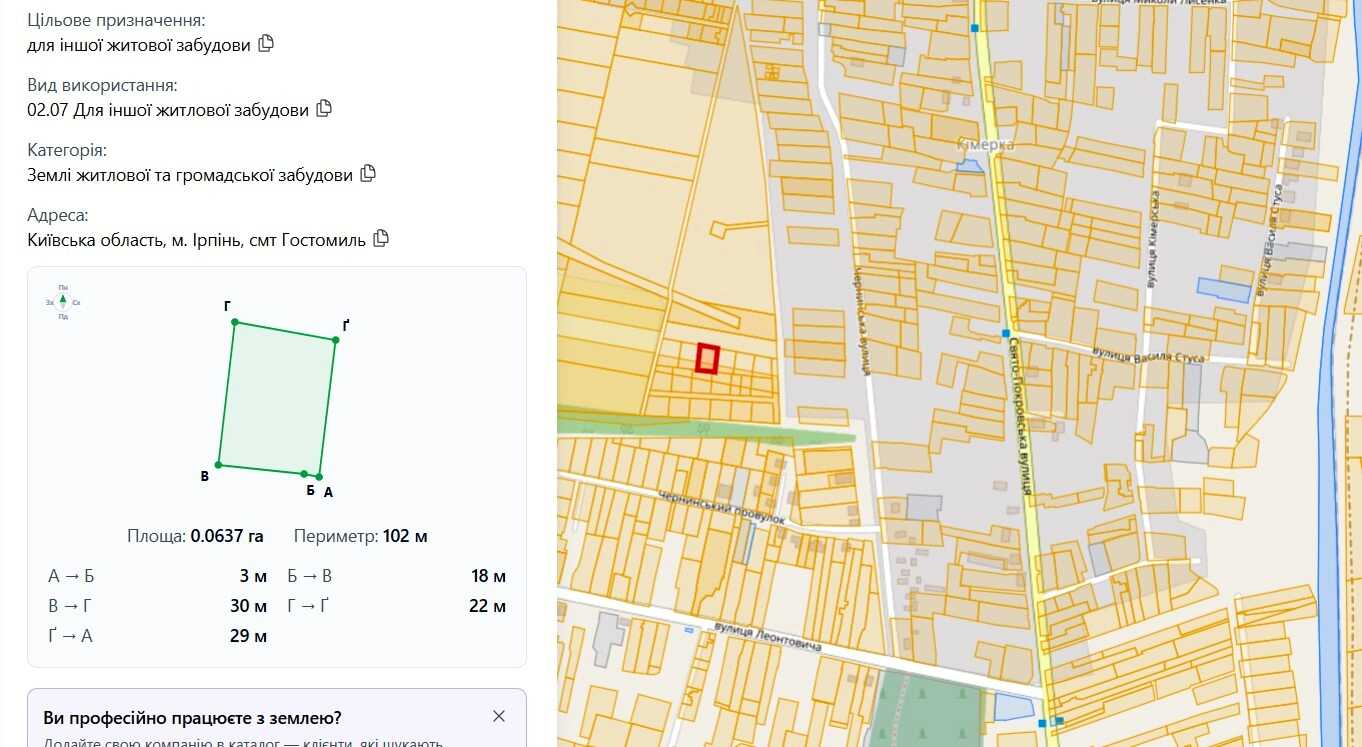Close the 'Ви професійно працюєте з землею?' banner
1362x747 pixels.
click(x=499, y=716)
